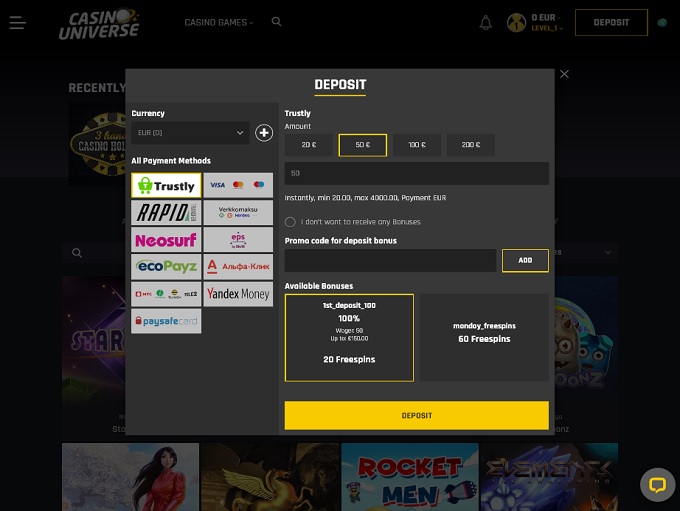This screenshot has height=511, width=680.
Task: Select paysafecard payment method
Action: coord(166,321)
